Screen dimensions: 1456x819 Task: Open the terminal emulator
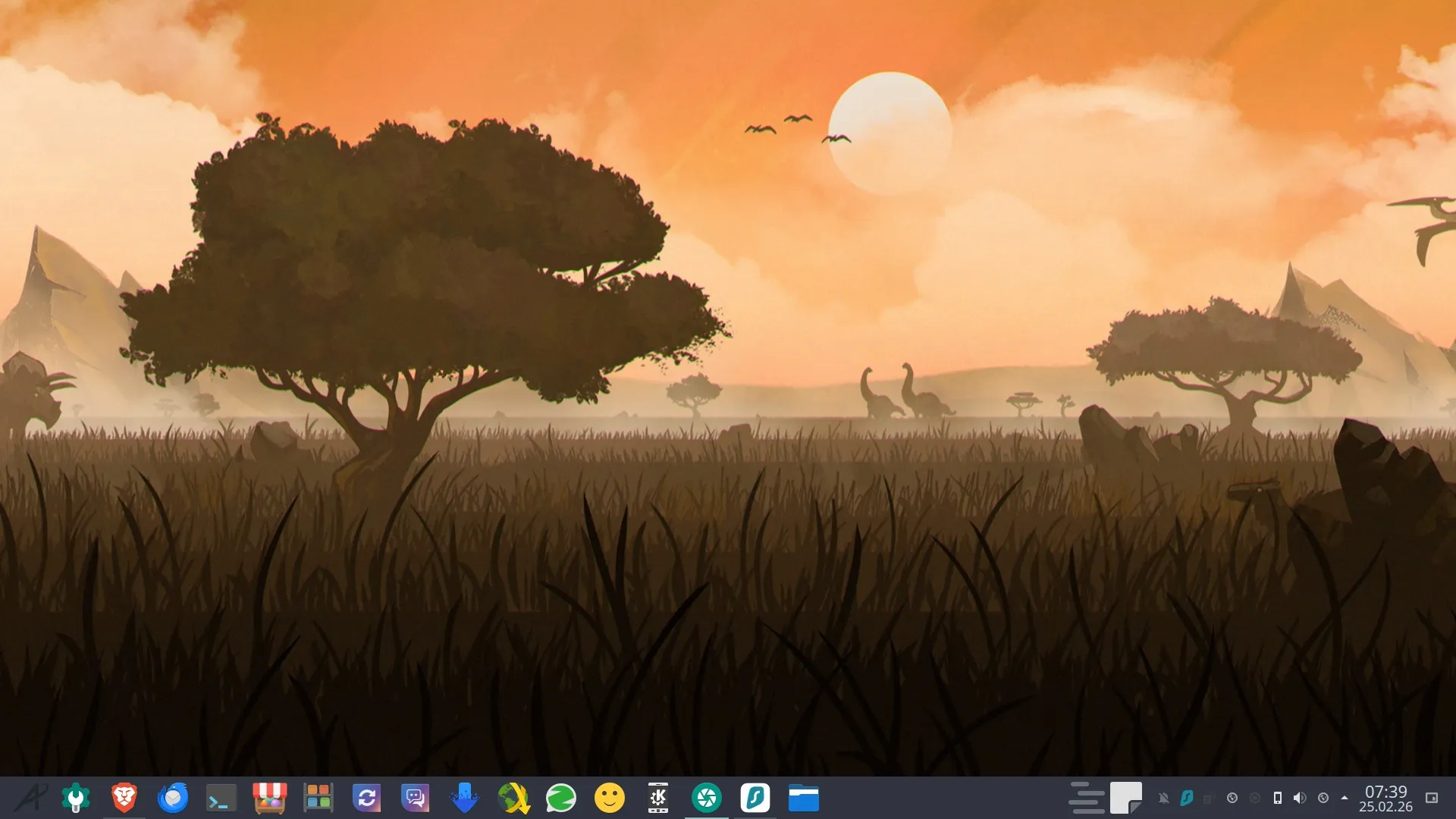coord(221,798)
